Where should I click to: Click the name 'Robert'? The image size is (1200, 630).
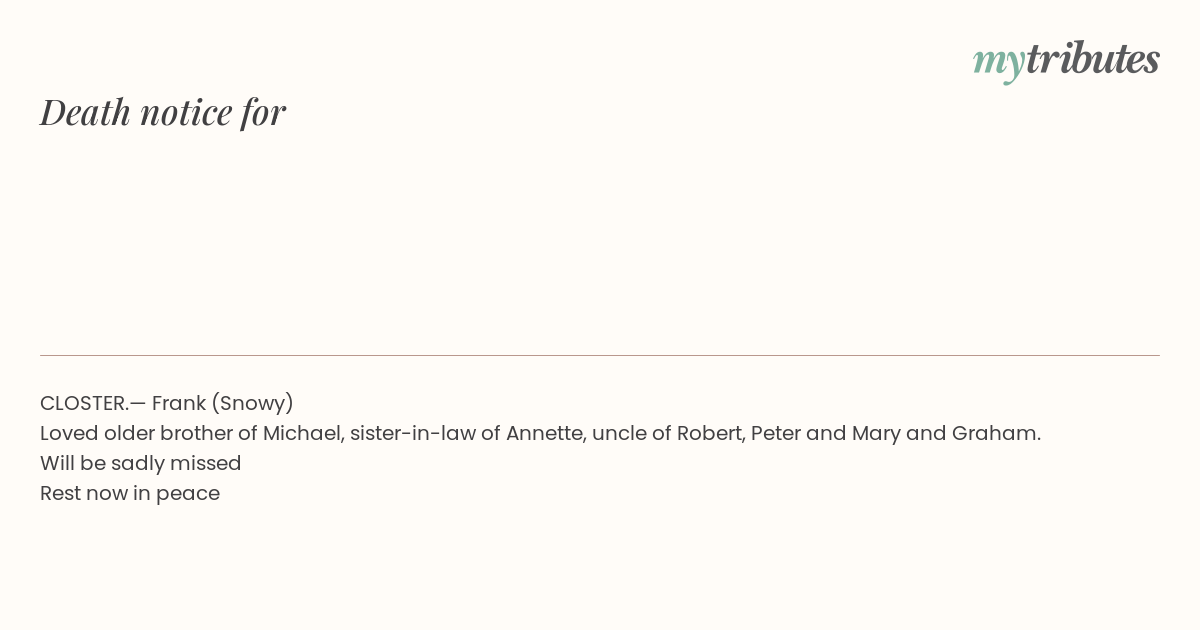click(x=709, y=433)
